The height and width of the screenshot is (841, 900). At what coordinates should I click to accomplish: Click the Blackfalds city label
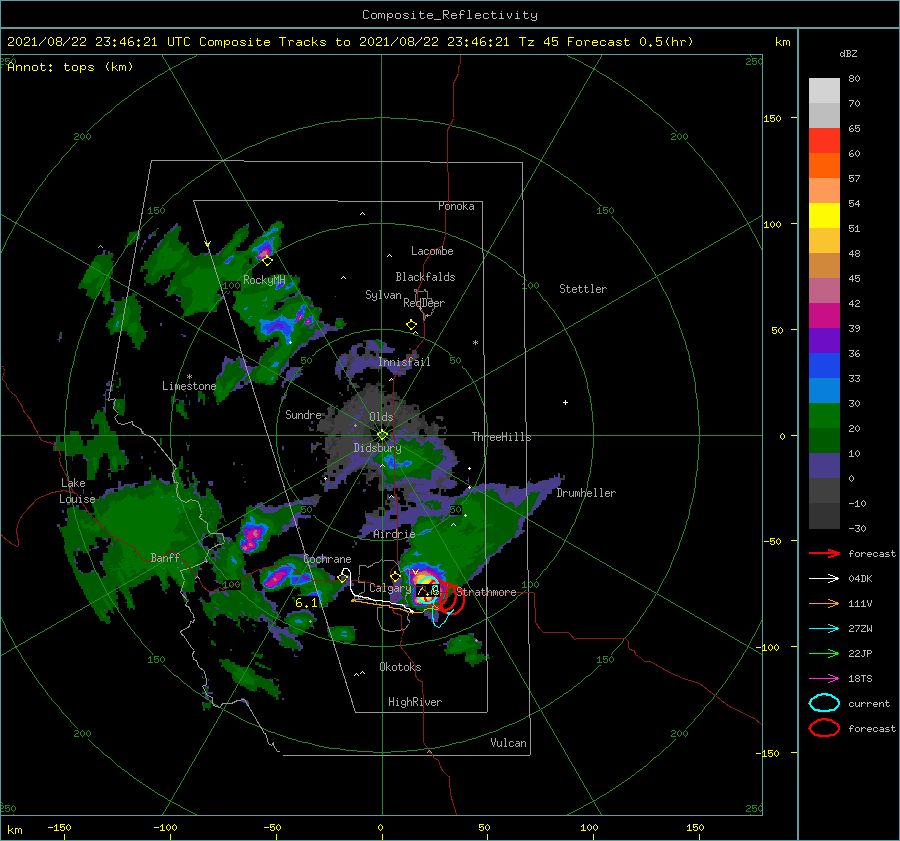(425, 277)
